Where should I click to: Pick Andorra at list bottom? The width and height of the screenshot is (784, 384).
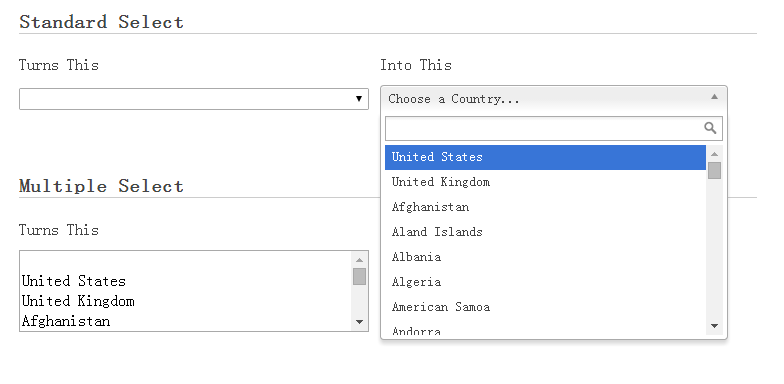click(545, 329)
